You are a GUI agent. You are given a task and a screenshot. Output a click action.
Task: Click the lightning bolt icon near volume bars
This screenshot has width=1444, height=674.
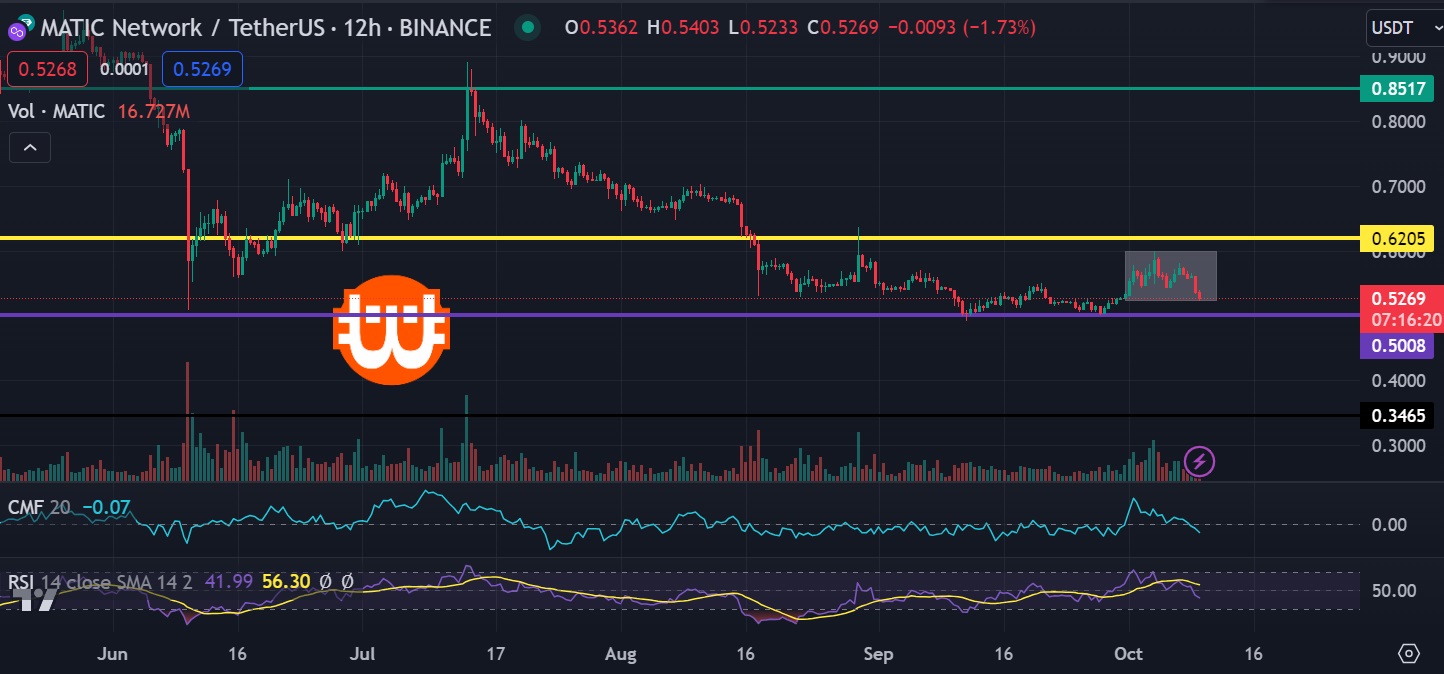click(1200, 461)
